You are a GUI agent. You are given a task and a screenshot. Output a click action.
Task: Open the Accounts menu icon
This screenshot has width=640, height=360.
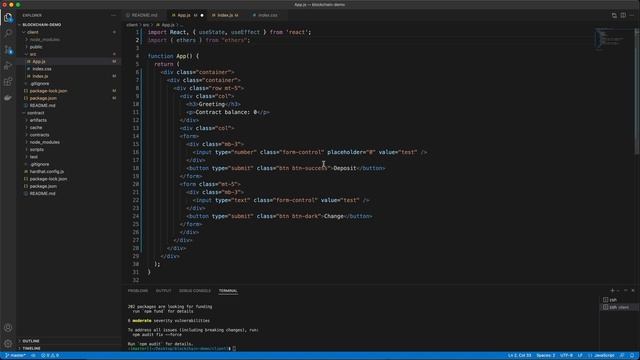click(8, 328)
